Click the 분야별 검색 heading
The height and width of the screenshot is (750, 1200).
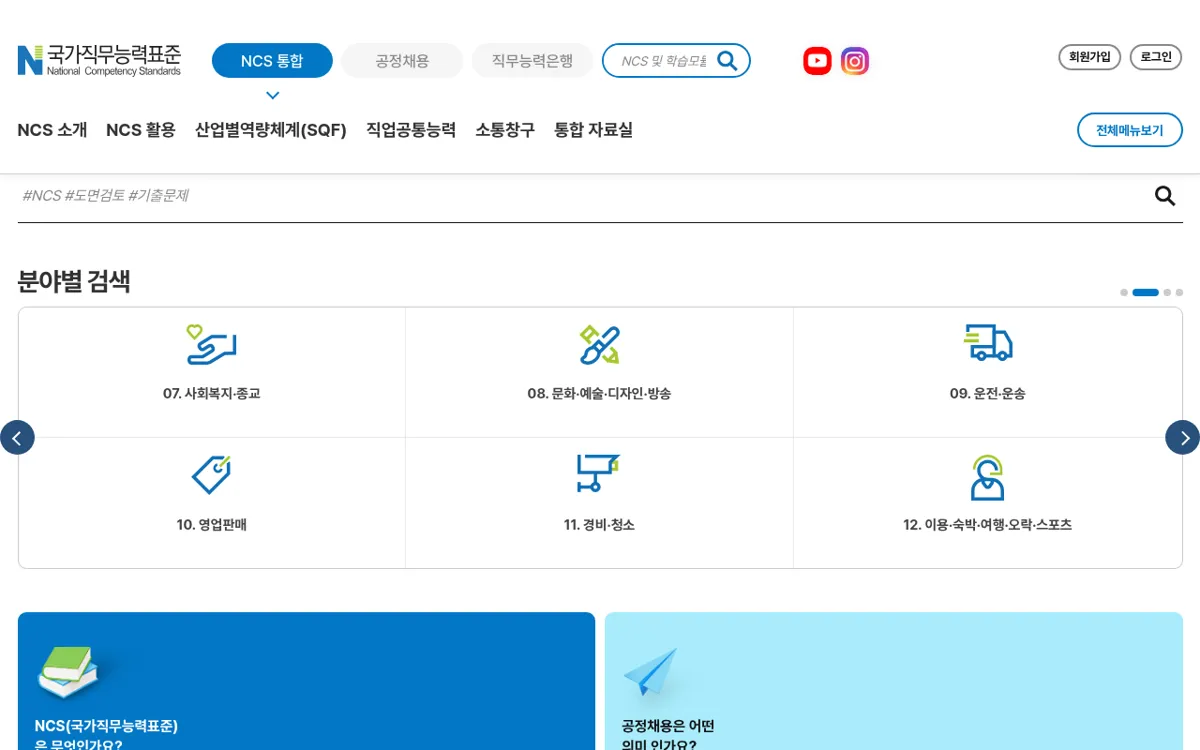(x=74, y=282)
